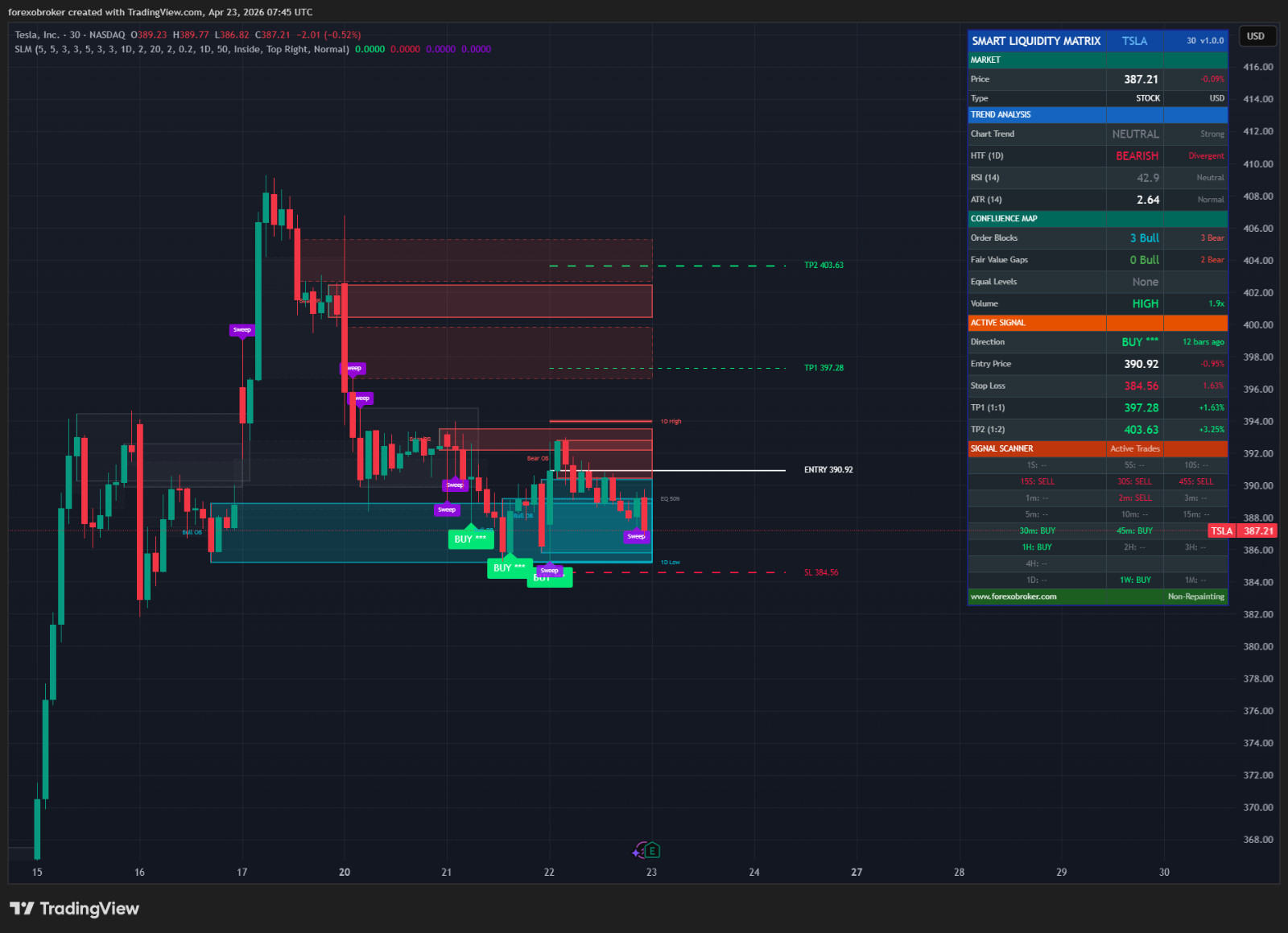Click the 'SL 384.56' chart label

coord(821,572)
